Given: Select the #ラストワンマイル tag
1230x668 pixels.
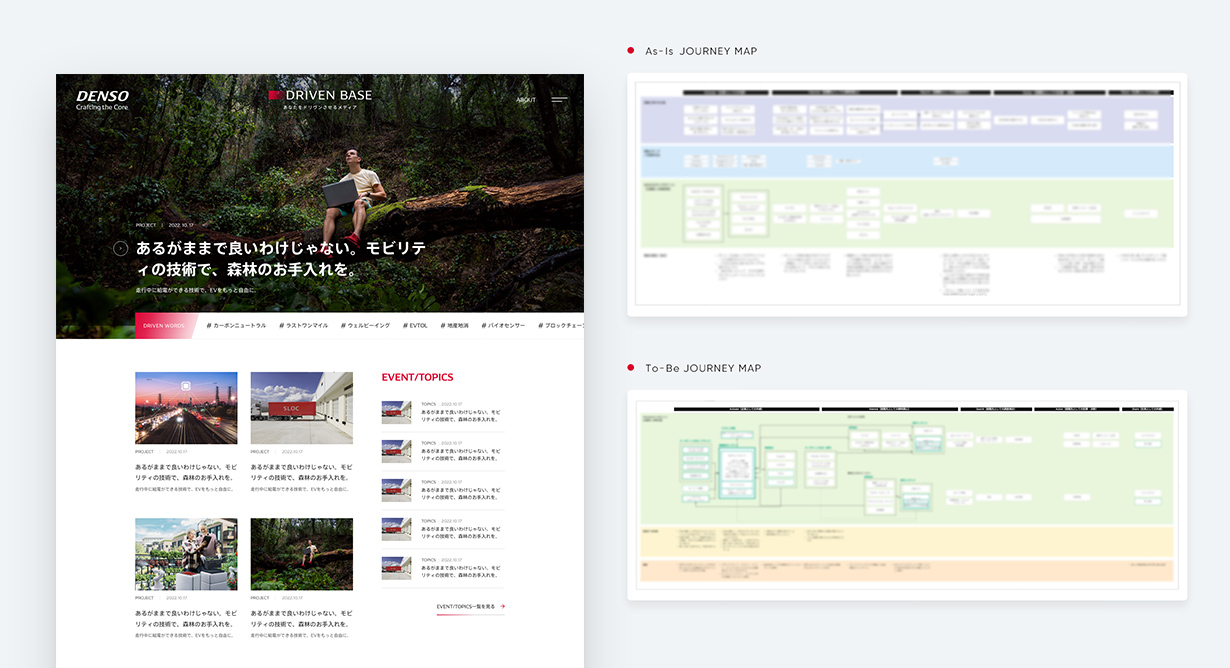Looking at the screenshot, I should tap(304, 325).
